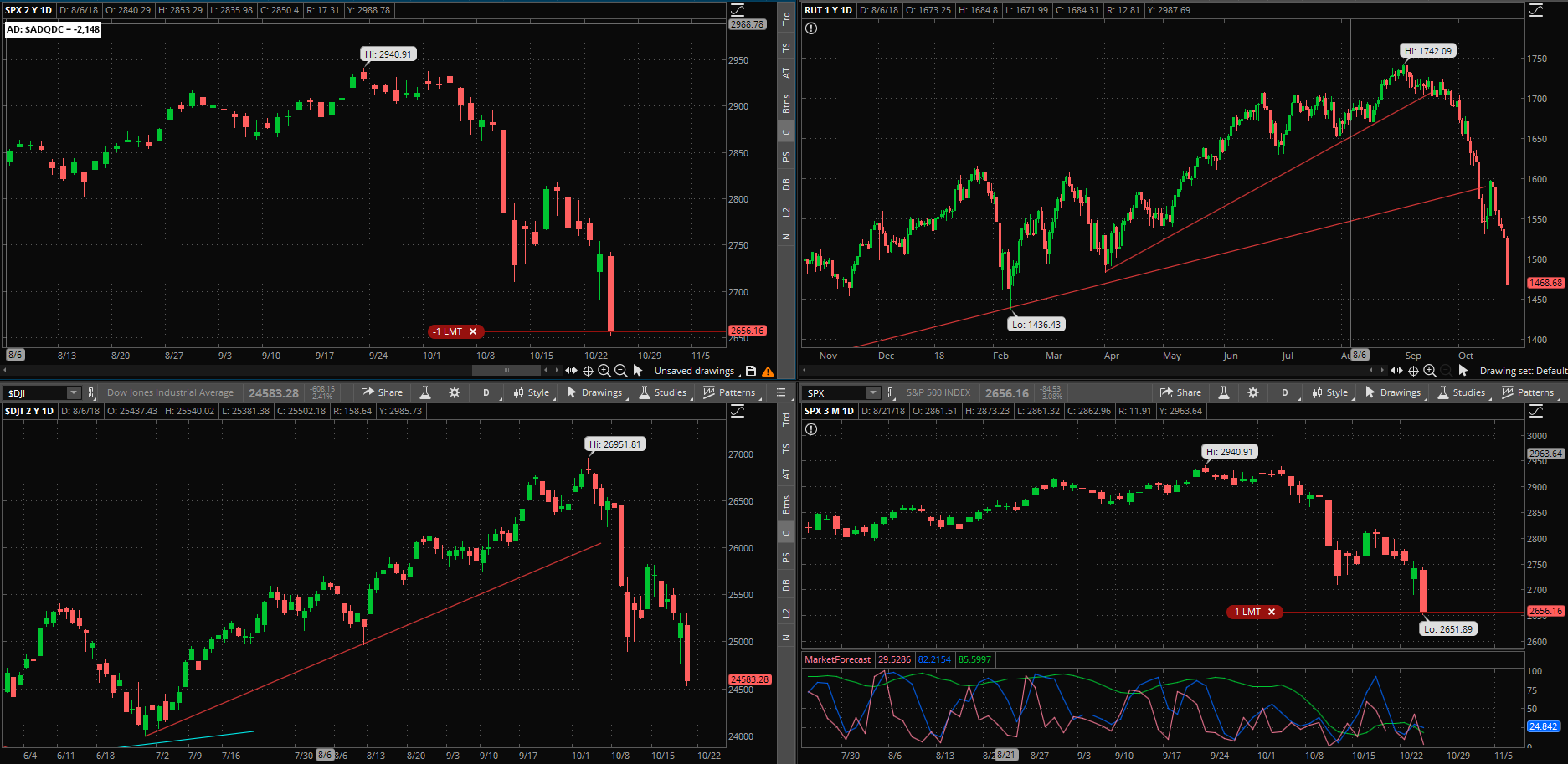This screenshot has width=1568, height=764.
Task: Select pan tool below SPX 2Y chart
Action: coord(571,371)
